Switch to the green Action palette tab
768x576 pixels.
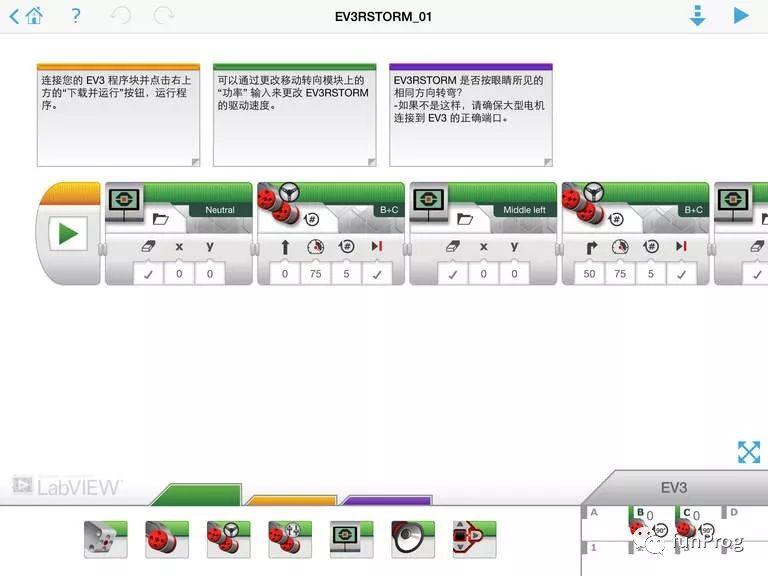[198, 495]
